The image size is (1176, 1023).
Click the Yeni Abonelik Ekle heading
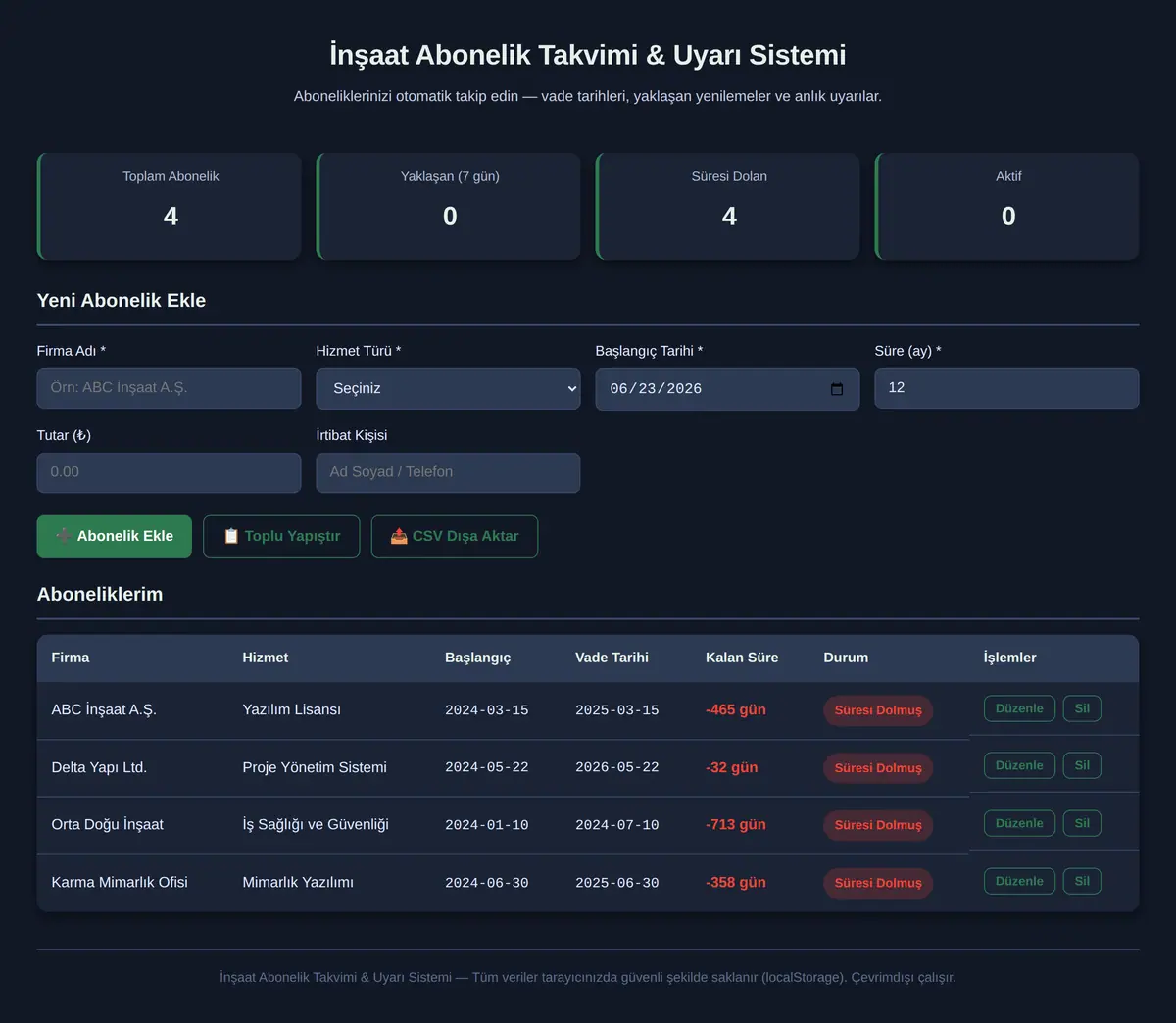pos(122,300)
